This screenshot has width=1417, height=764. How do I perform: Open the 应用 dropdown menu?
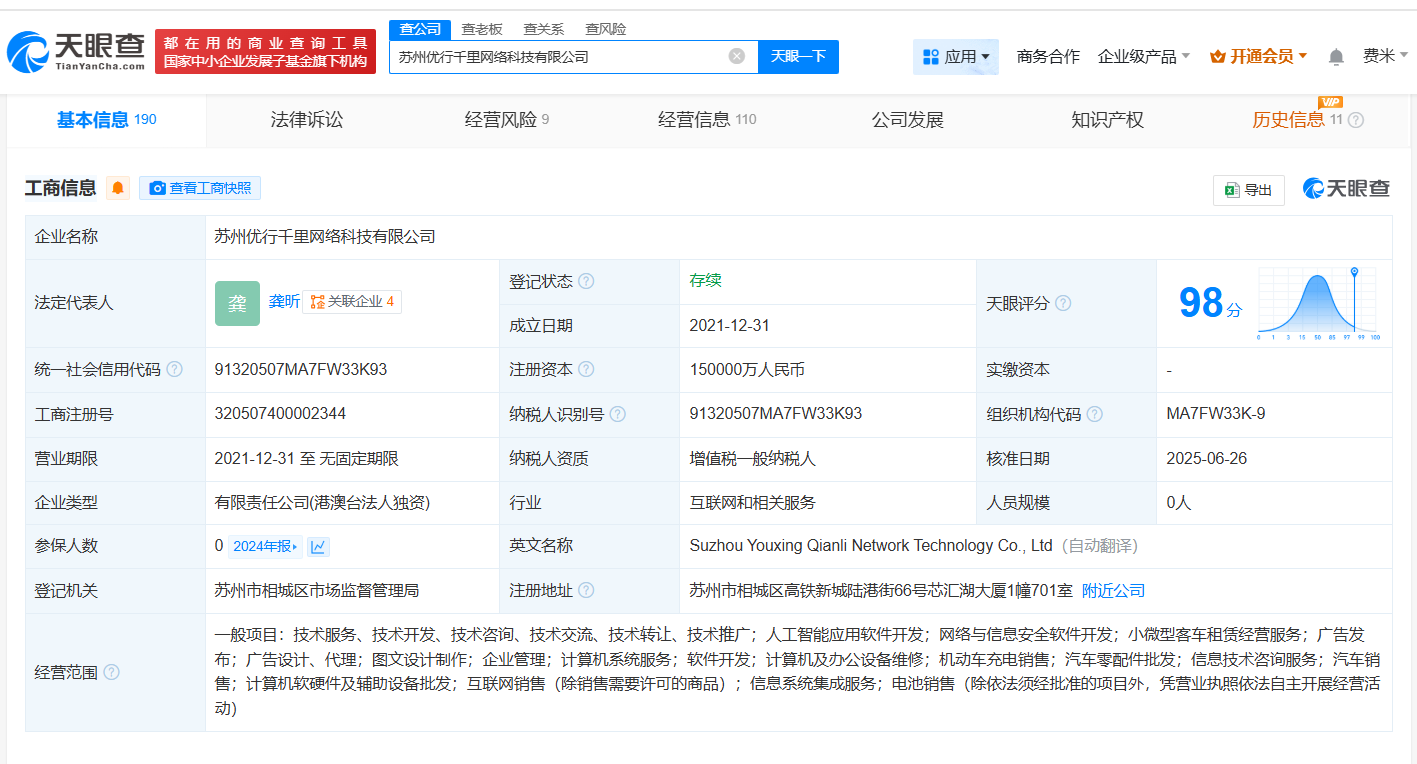956,57
